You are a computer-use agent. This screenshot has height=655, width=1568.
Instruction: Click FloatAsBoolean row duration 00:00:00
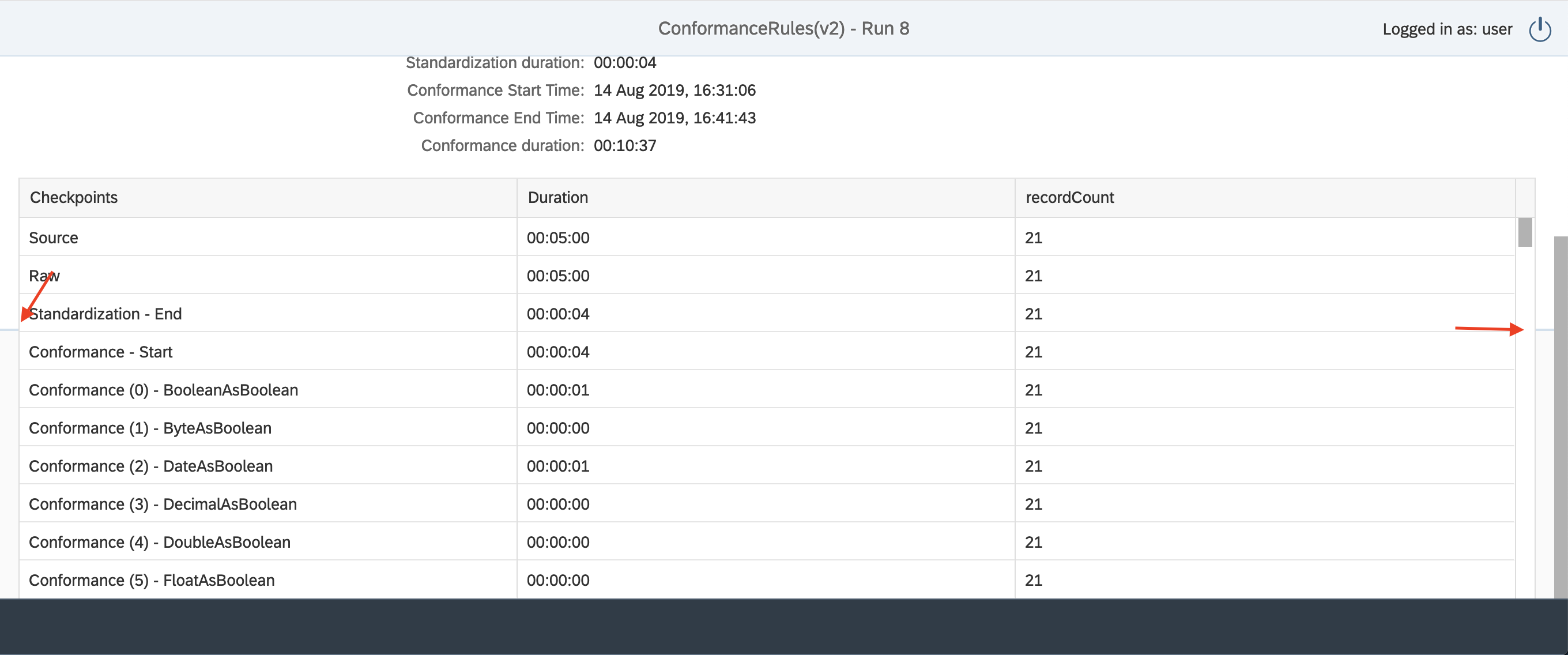pos(558,580)
